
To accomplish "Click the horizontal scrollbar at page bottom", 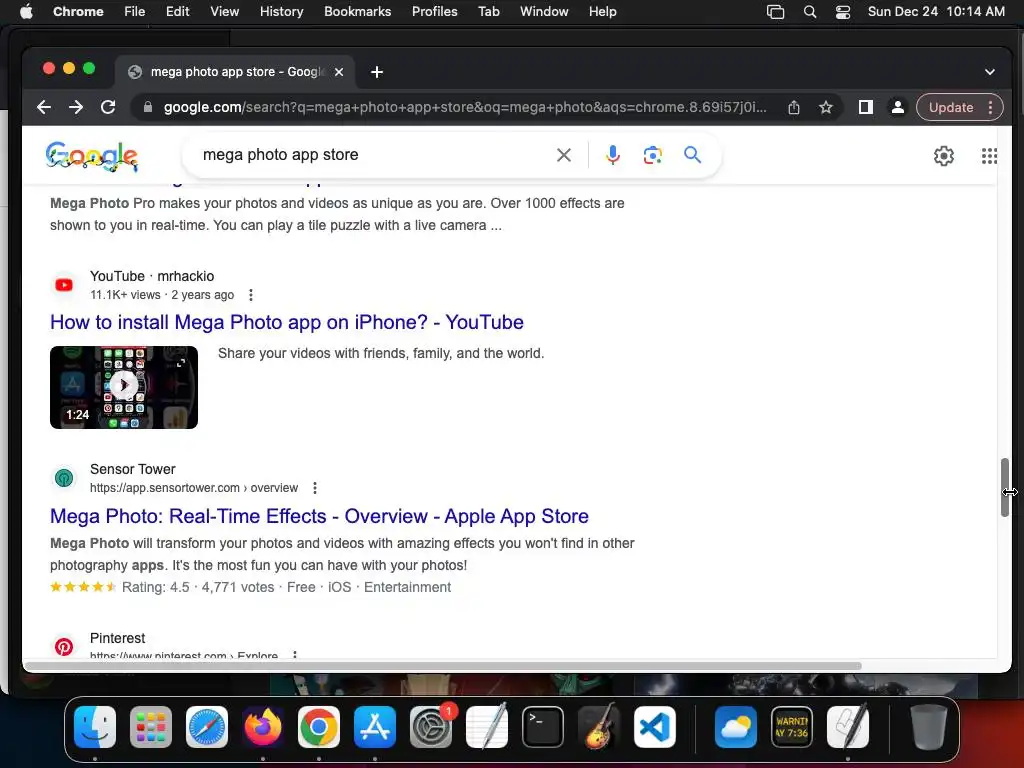I will click(443, 666).
